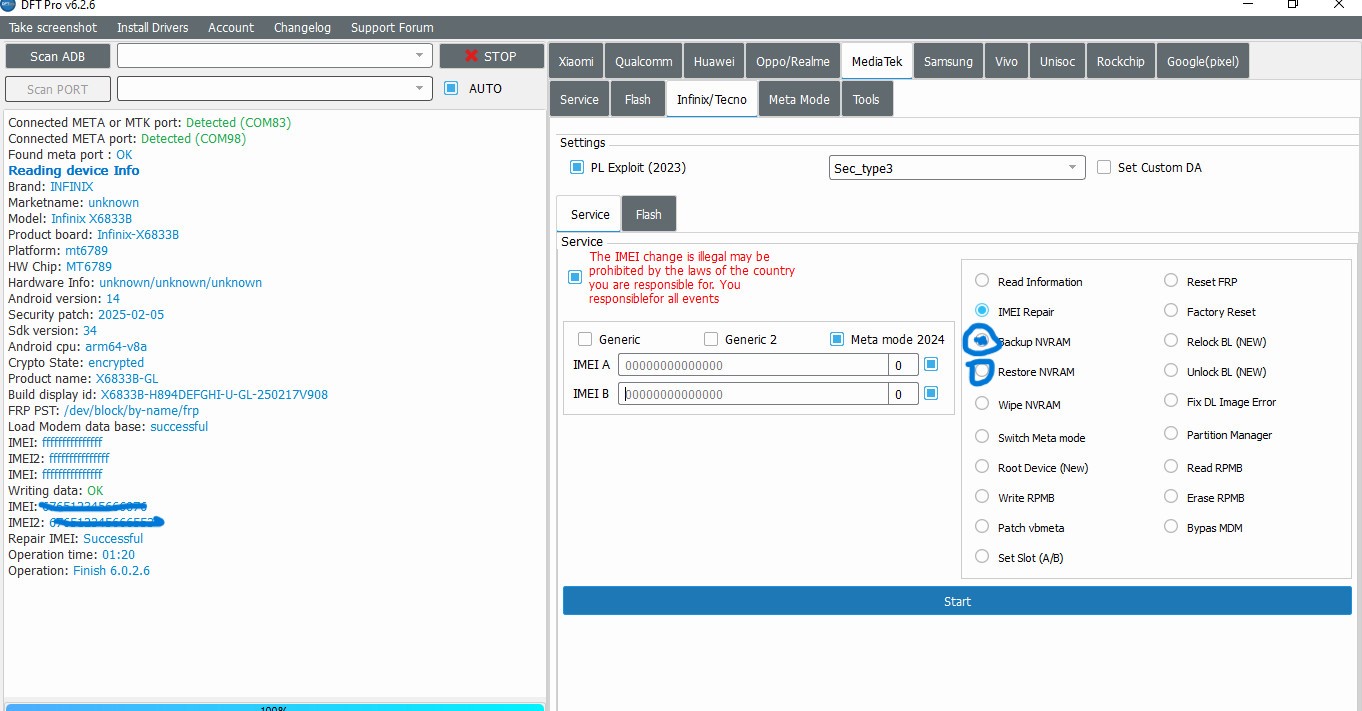This screenshot has height=711, width=1362.
Task: Expand the port selection dropdown
Action: click(x=275, y=89)
